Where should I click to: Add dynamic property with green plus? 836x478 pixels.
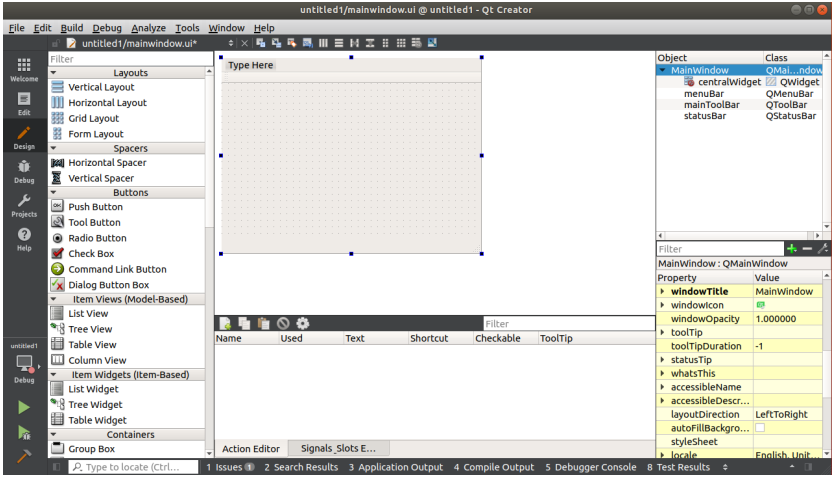pyautogui.click(x=792, y=249)
